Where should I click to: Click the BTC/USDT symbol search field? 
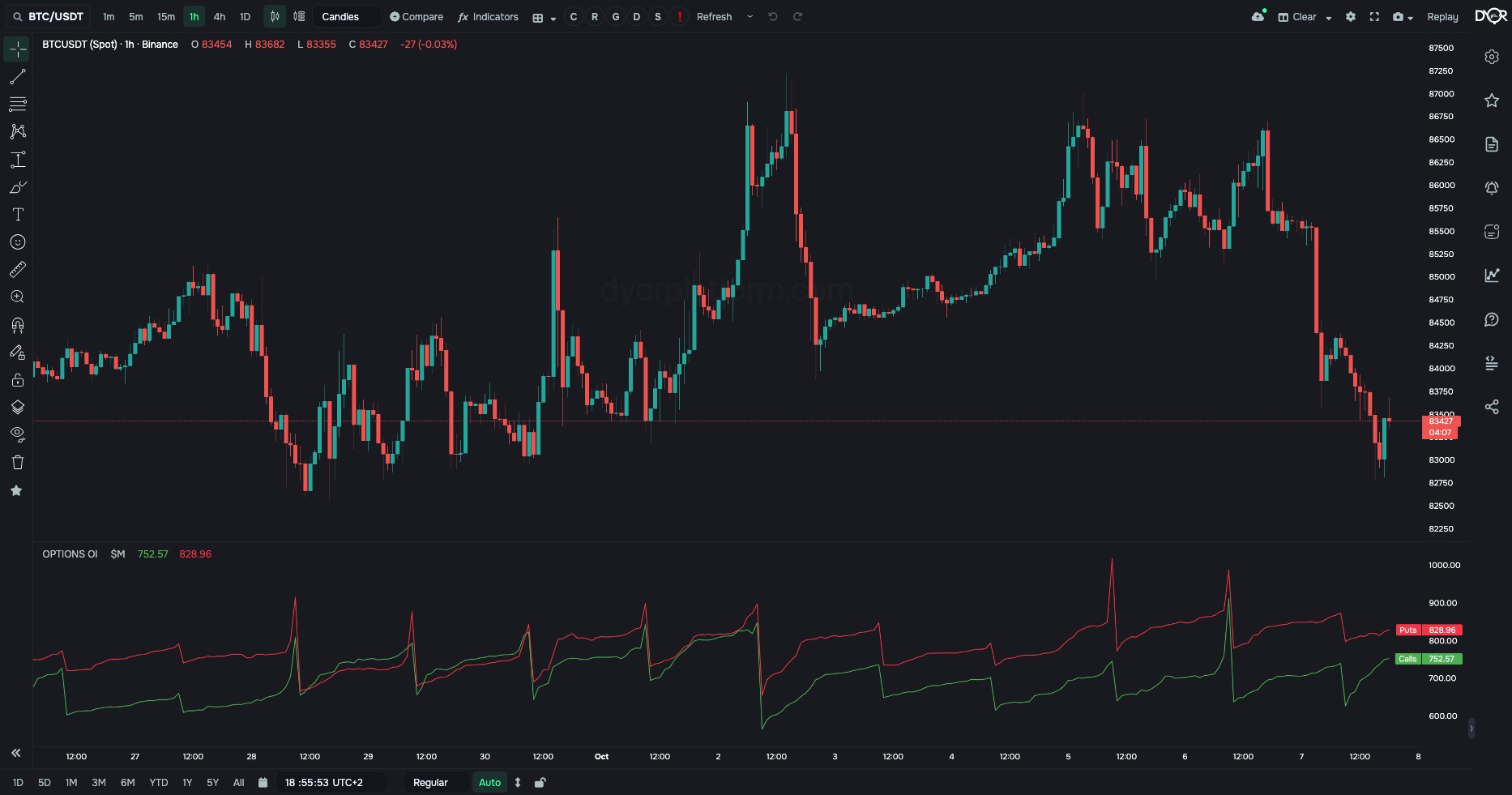click(x=49, y=16)
